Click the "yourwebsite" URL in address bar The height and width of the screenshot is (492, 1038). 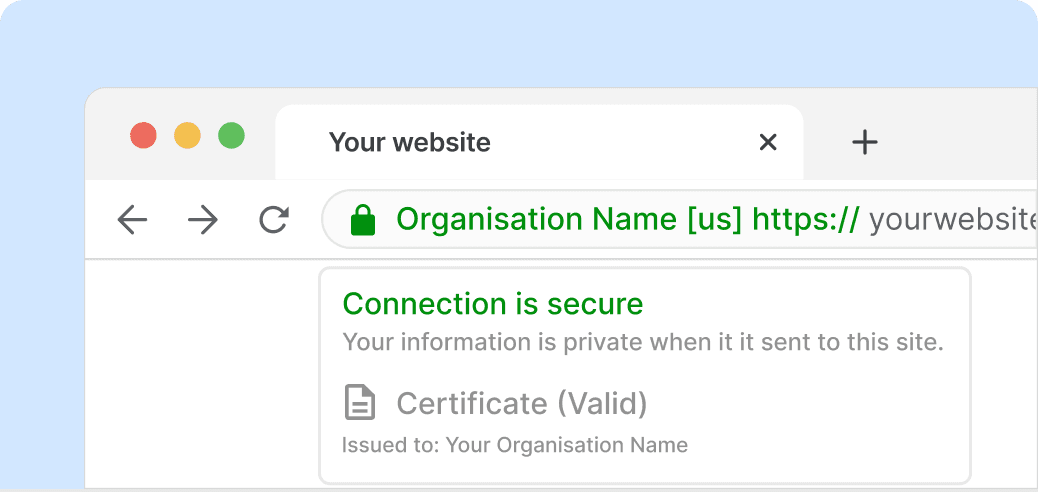click(x=950, y=220)
